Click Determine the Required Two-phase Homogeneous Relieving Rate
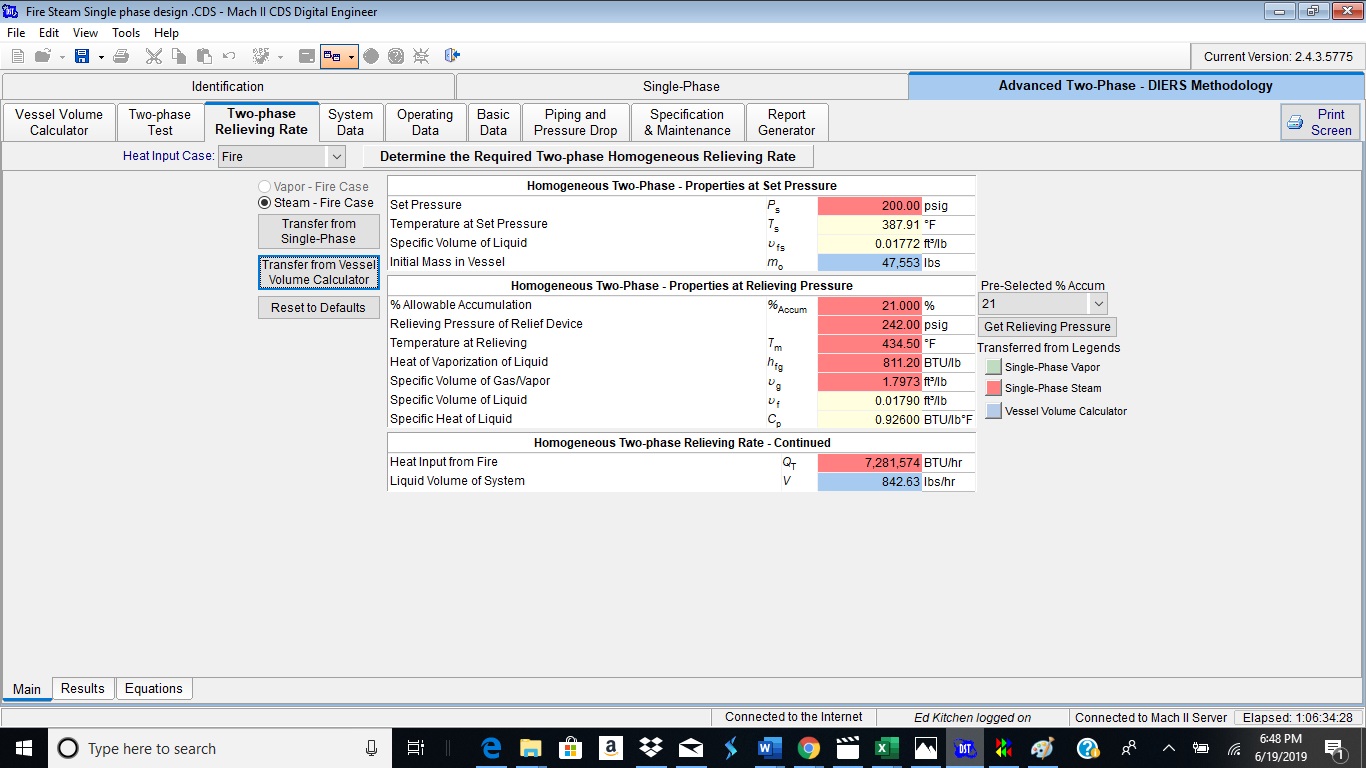This screenshot has height=768, width=1366. (x=588, y=156)
